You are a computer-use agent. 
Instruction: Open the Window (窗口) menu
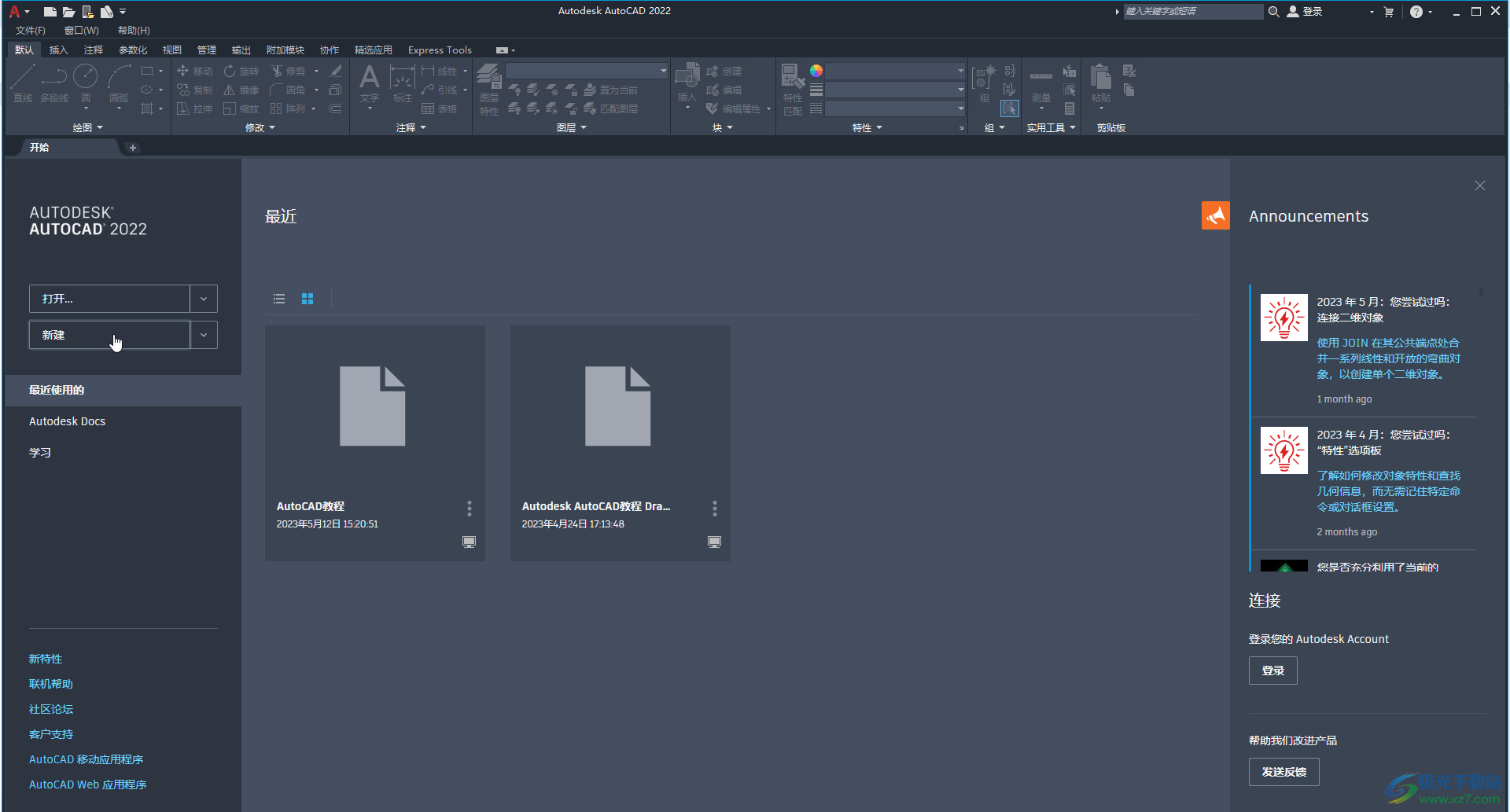82,30
